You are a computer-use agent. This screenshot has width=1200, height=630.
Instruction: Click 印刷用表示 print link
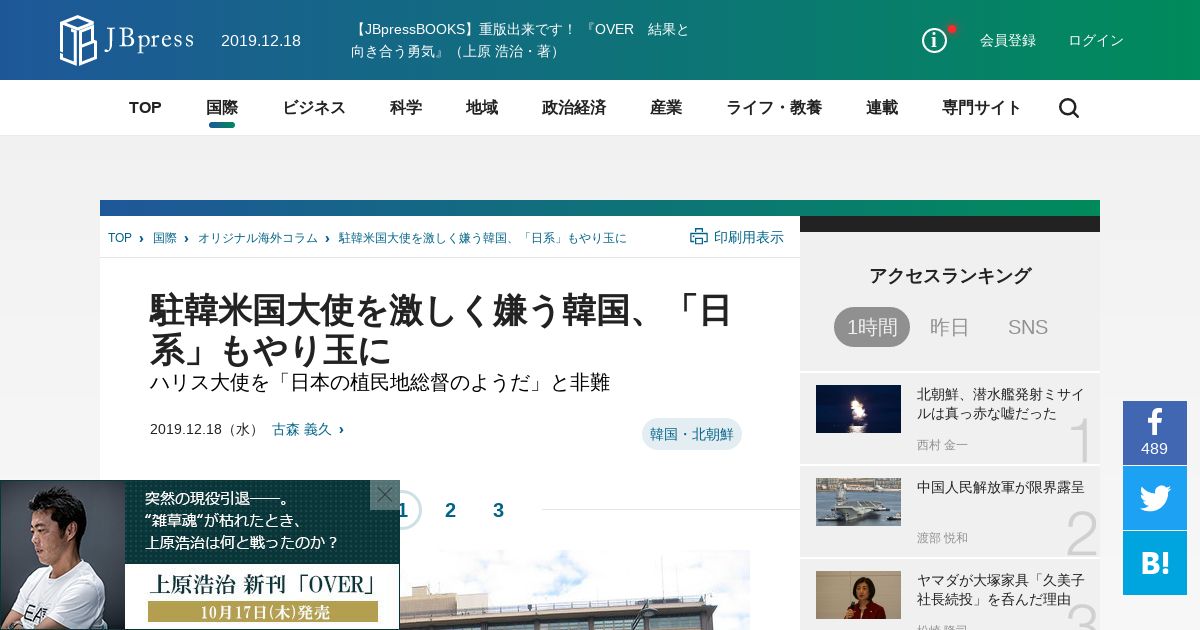749,237
